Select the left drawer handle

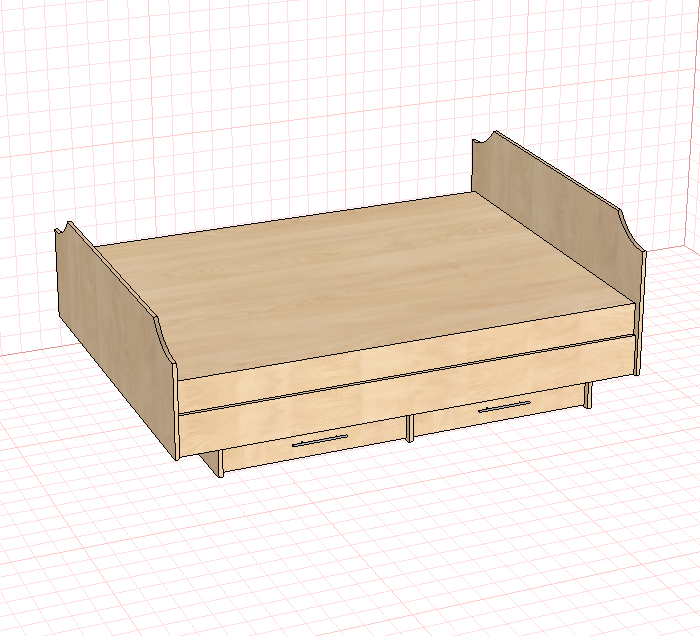click(320, 441)
